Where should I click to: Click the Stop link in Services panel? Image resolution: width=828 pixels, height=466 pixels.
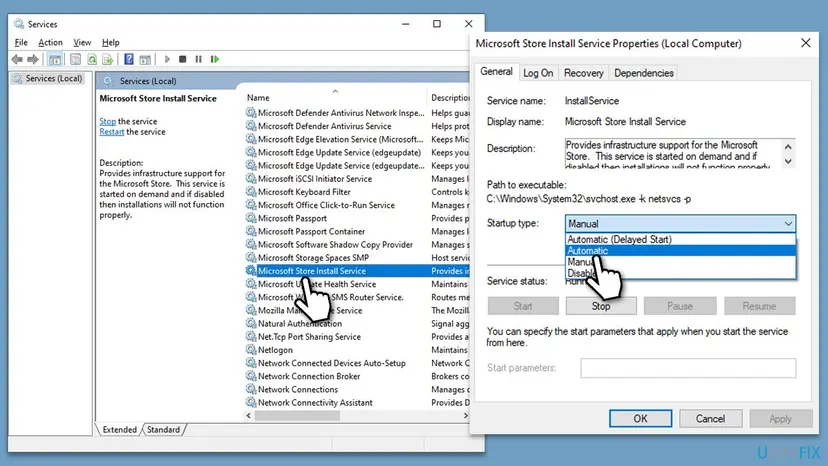tap(107, 121)
